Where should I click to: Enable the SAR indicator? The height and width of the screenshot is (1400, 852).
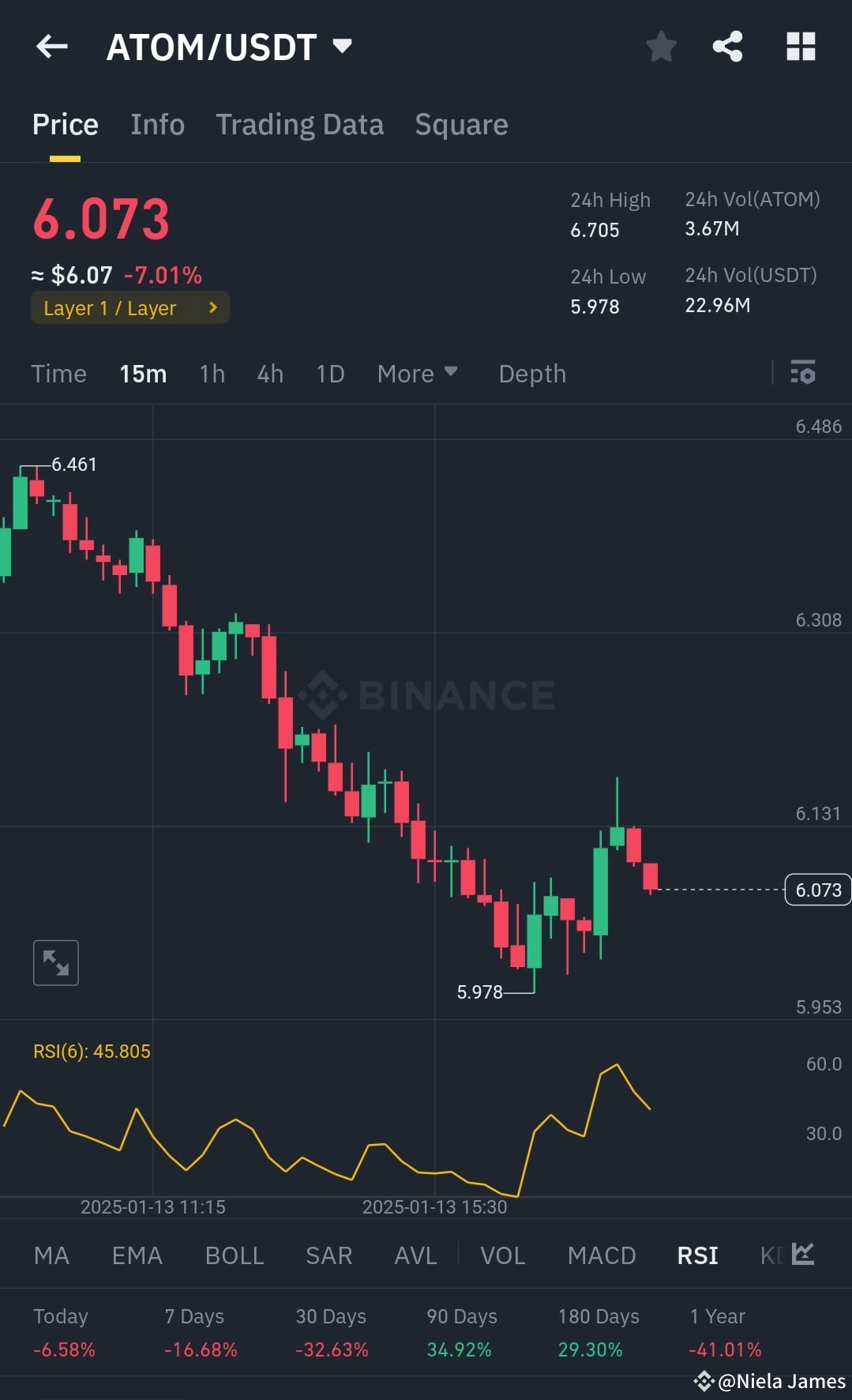pyautogui.click(x=329, y=1255)
